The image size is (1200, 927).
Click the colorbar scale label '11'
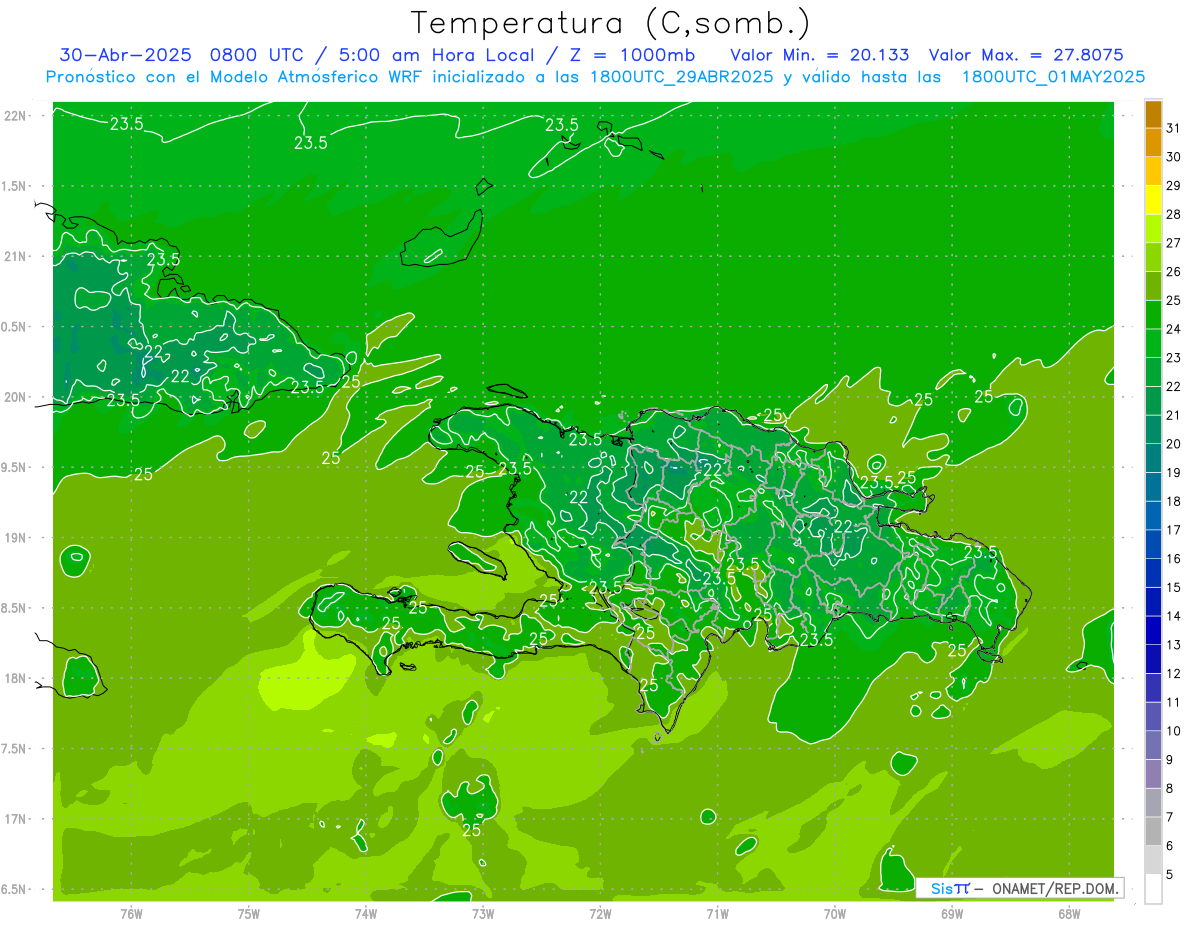tap(1174, 703)
